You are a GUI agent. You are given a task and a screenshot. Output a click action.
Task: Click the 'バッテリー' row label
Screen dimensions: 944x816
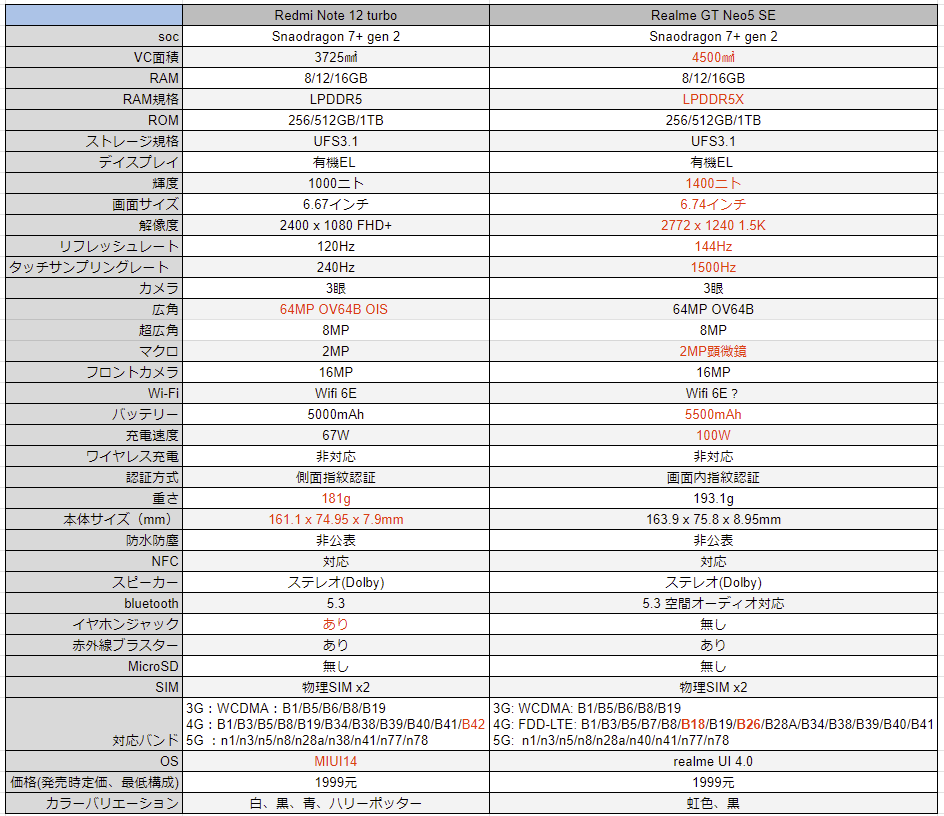[94, 414]
